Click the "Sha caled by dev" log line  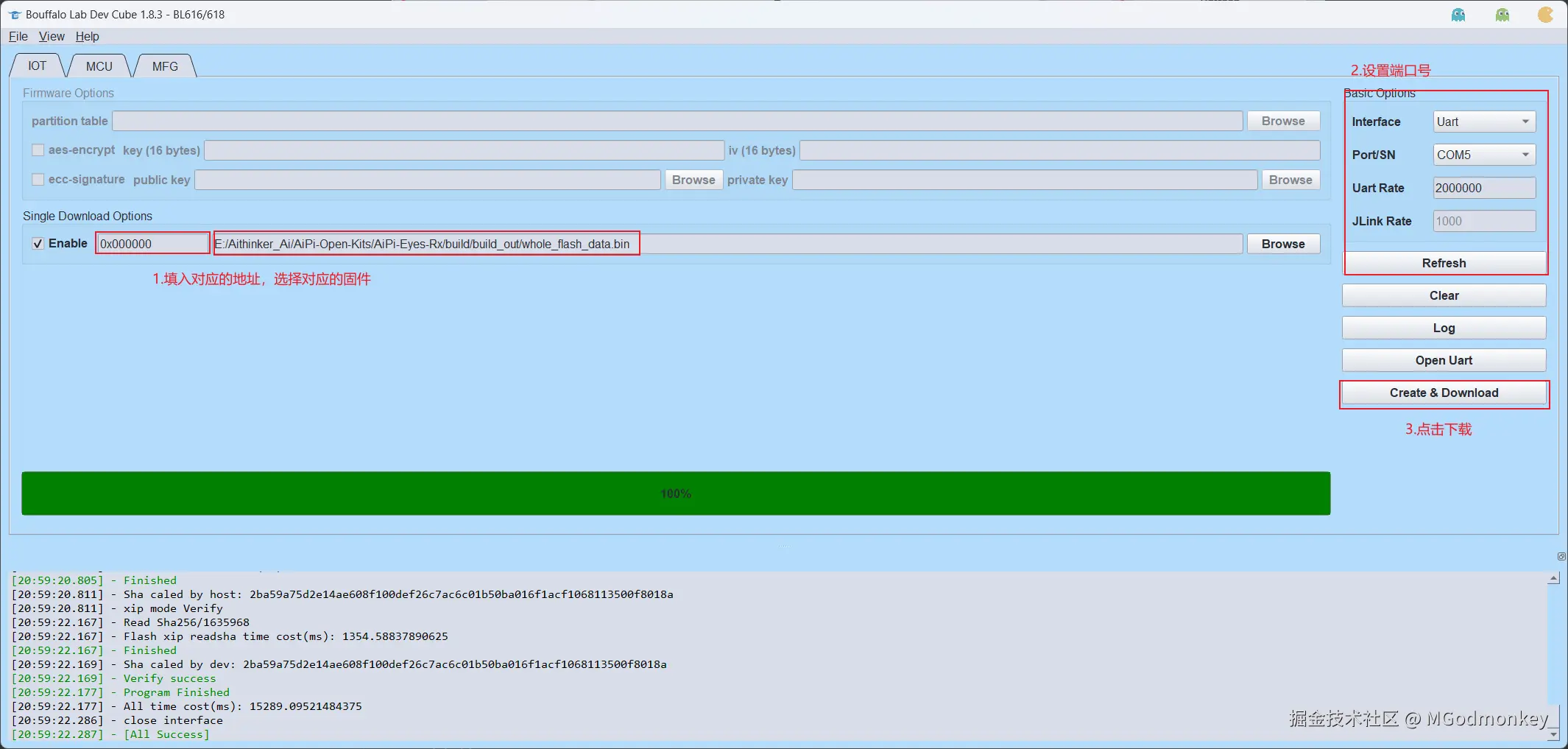339,664
